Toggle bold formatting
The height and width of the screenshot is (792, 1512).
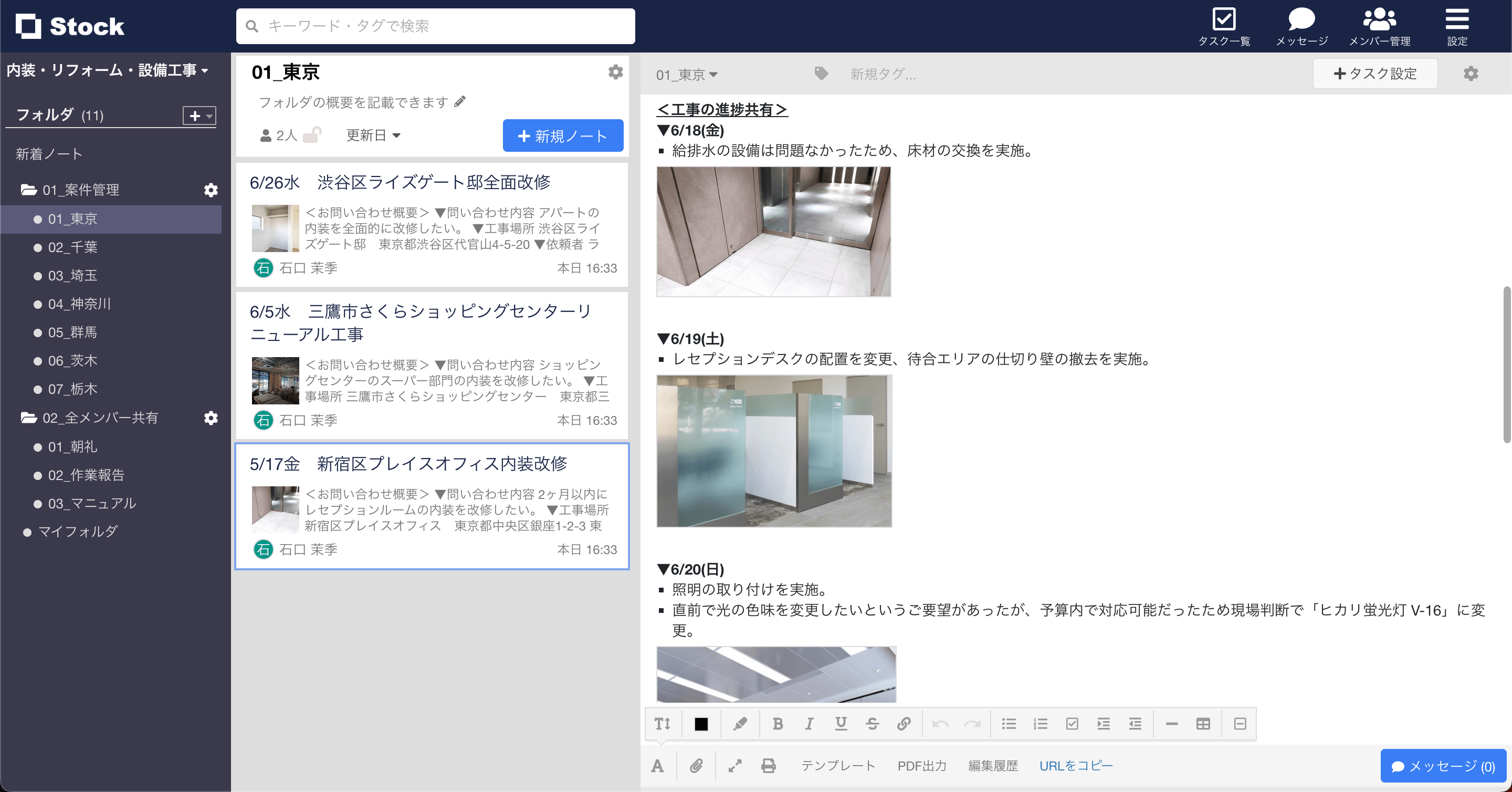point(778,723)
